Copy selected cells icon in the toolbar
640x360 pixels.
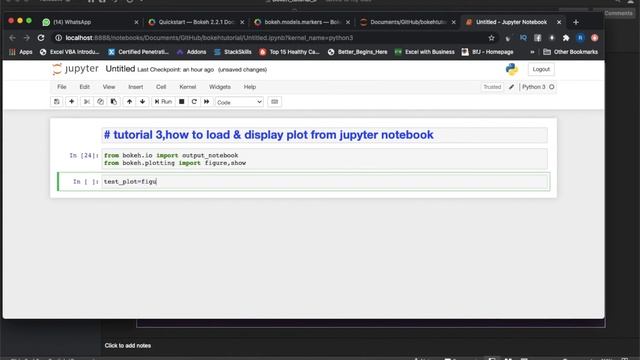pos(100,102)
